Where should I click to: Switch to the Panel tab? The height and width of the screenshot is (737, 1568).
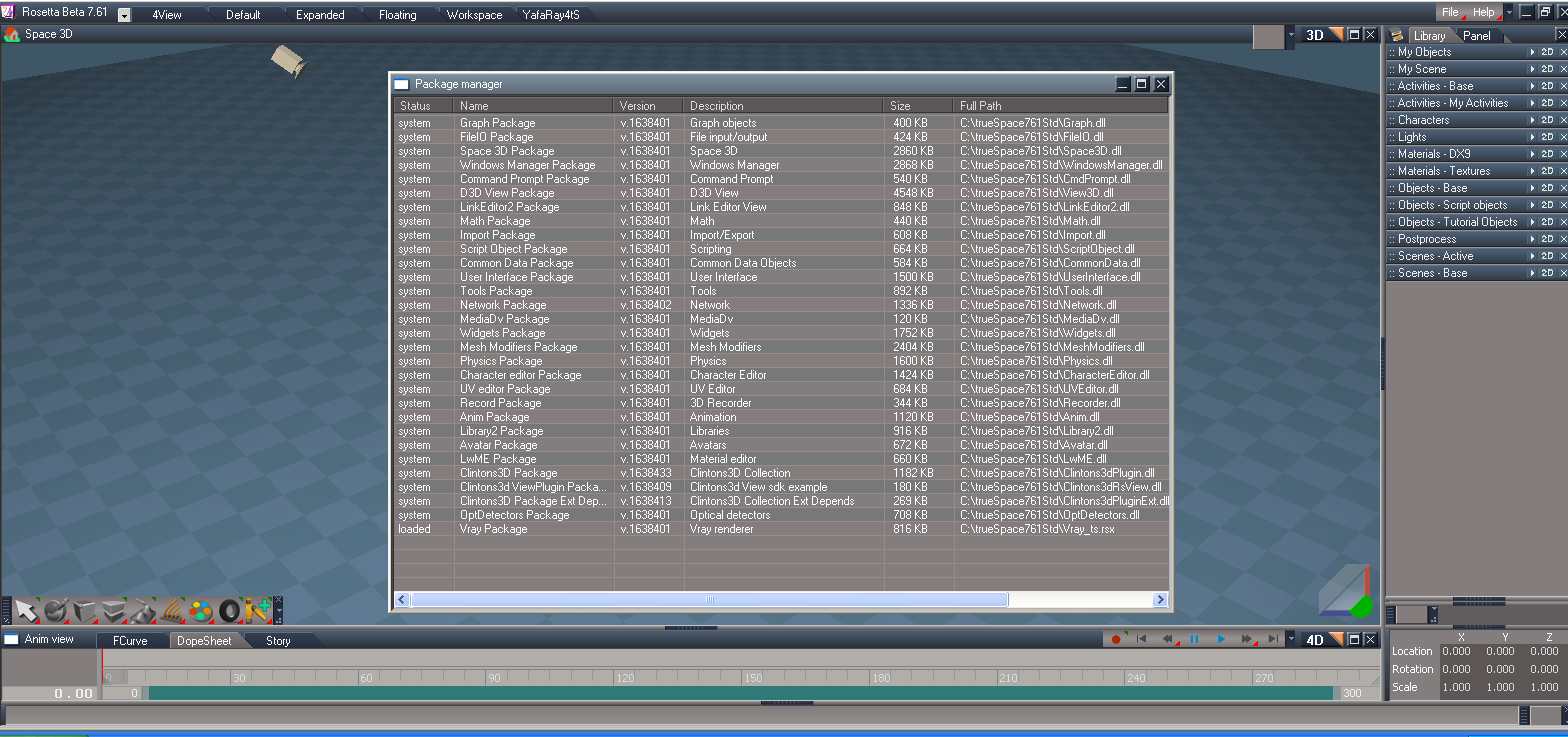(1477, 36)
